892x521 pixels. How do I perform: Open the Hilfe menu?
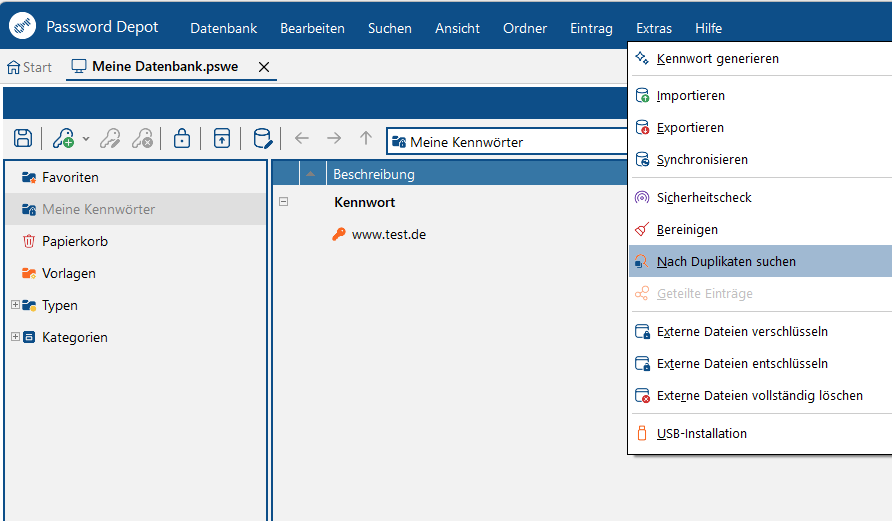708,28
